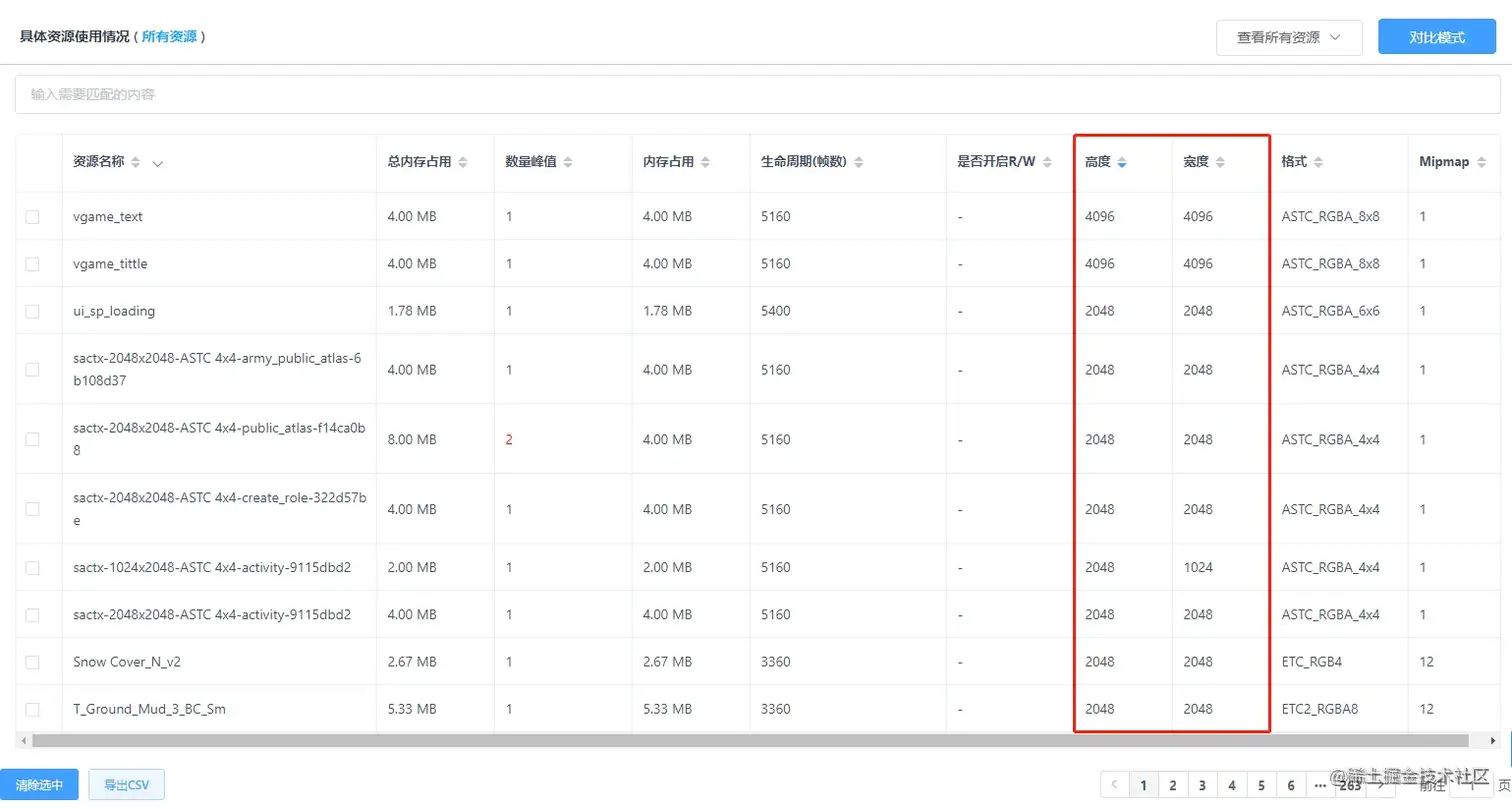Sort by 是否开启R/W column
1512x809 pixels.
1046,162
